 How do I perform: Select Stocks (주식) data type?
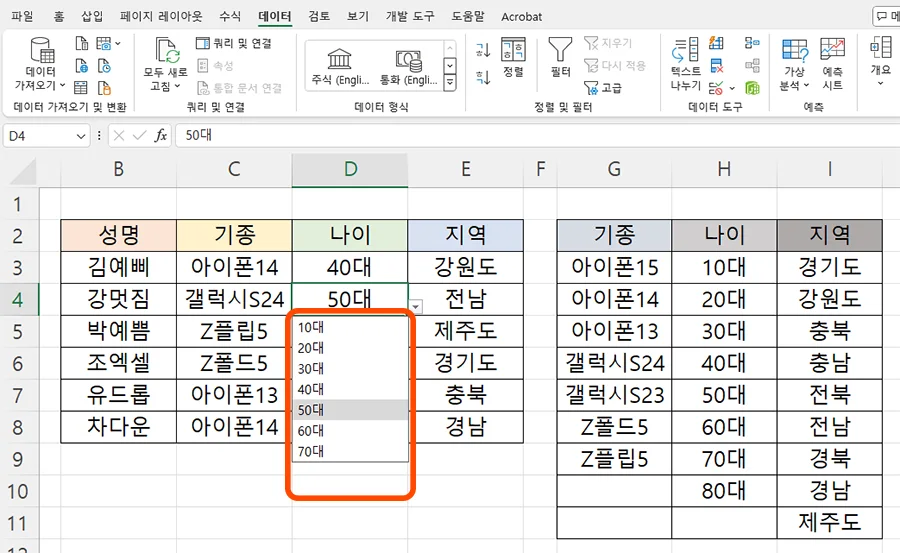(340, 66)
